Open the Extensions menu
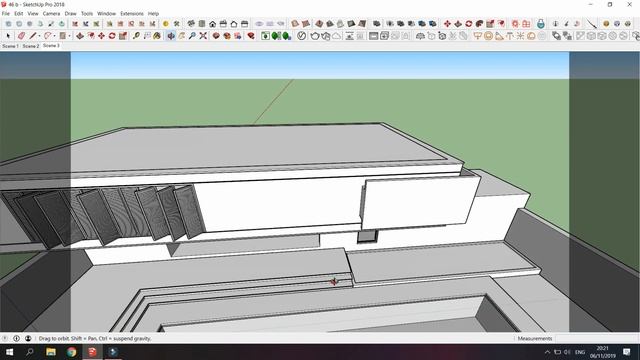 point(132,13)
